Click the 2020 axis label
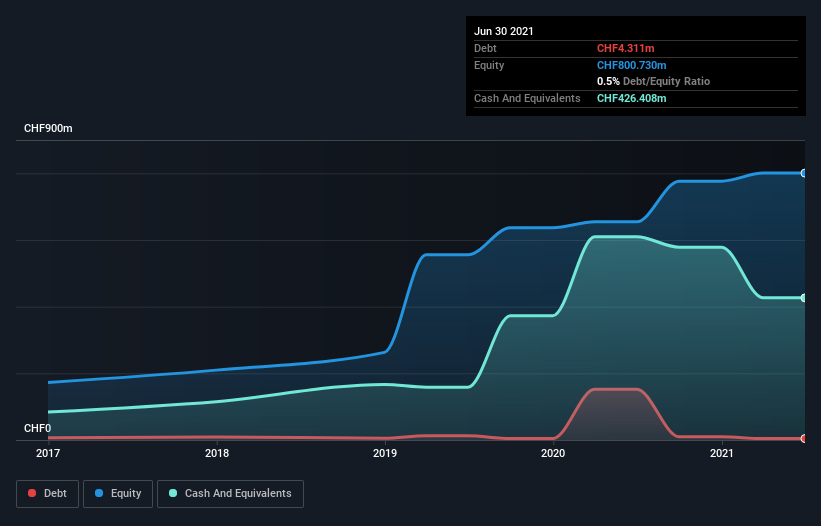821x526 pixels. (553, 453)
